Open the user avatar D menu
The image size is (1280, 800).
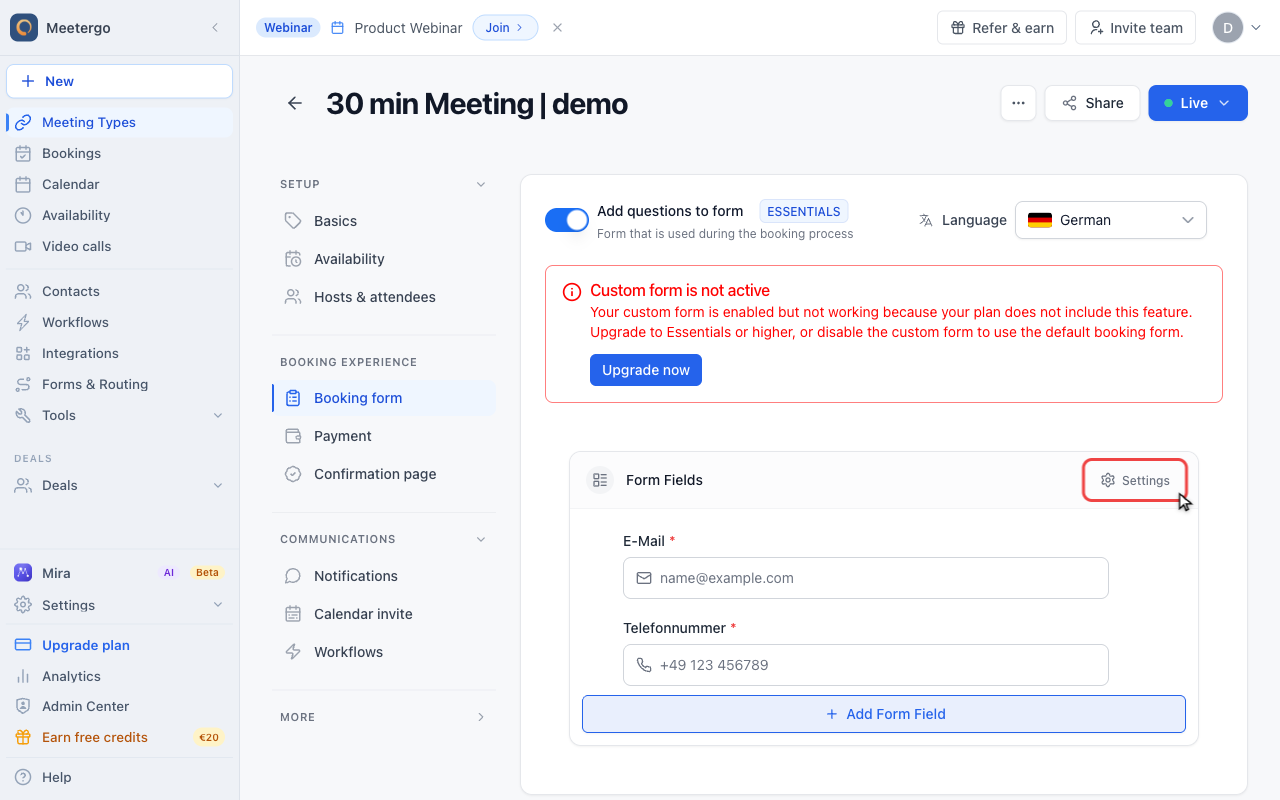tap(1237, 28)
